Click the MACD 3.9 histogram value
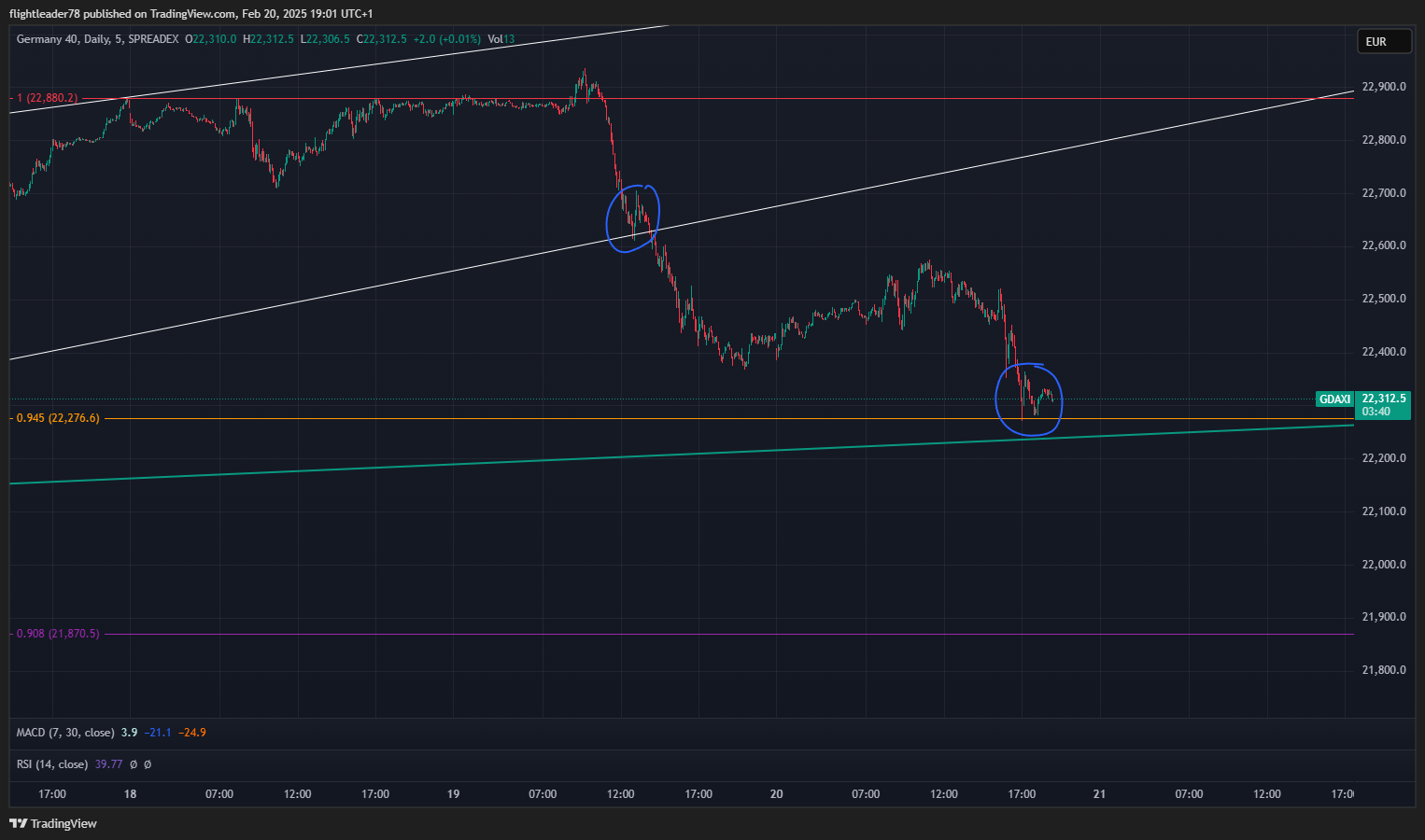Image resolution: width=1425 pixels, height=840 pixels. pyautogui.click(x=130, y=733)
